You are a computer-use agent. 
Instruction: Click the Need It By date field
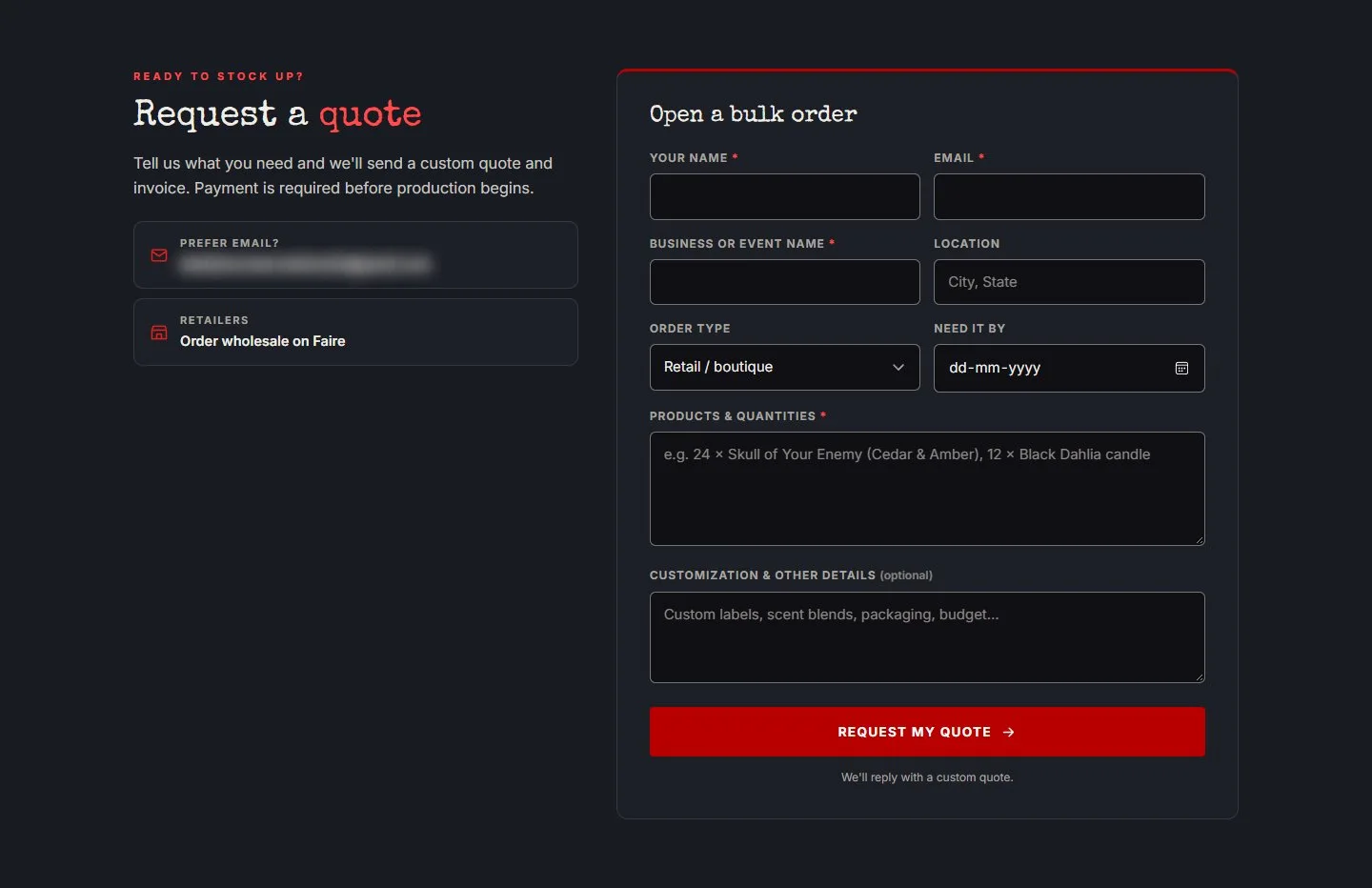pos(1069,368)
